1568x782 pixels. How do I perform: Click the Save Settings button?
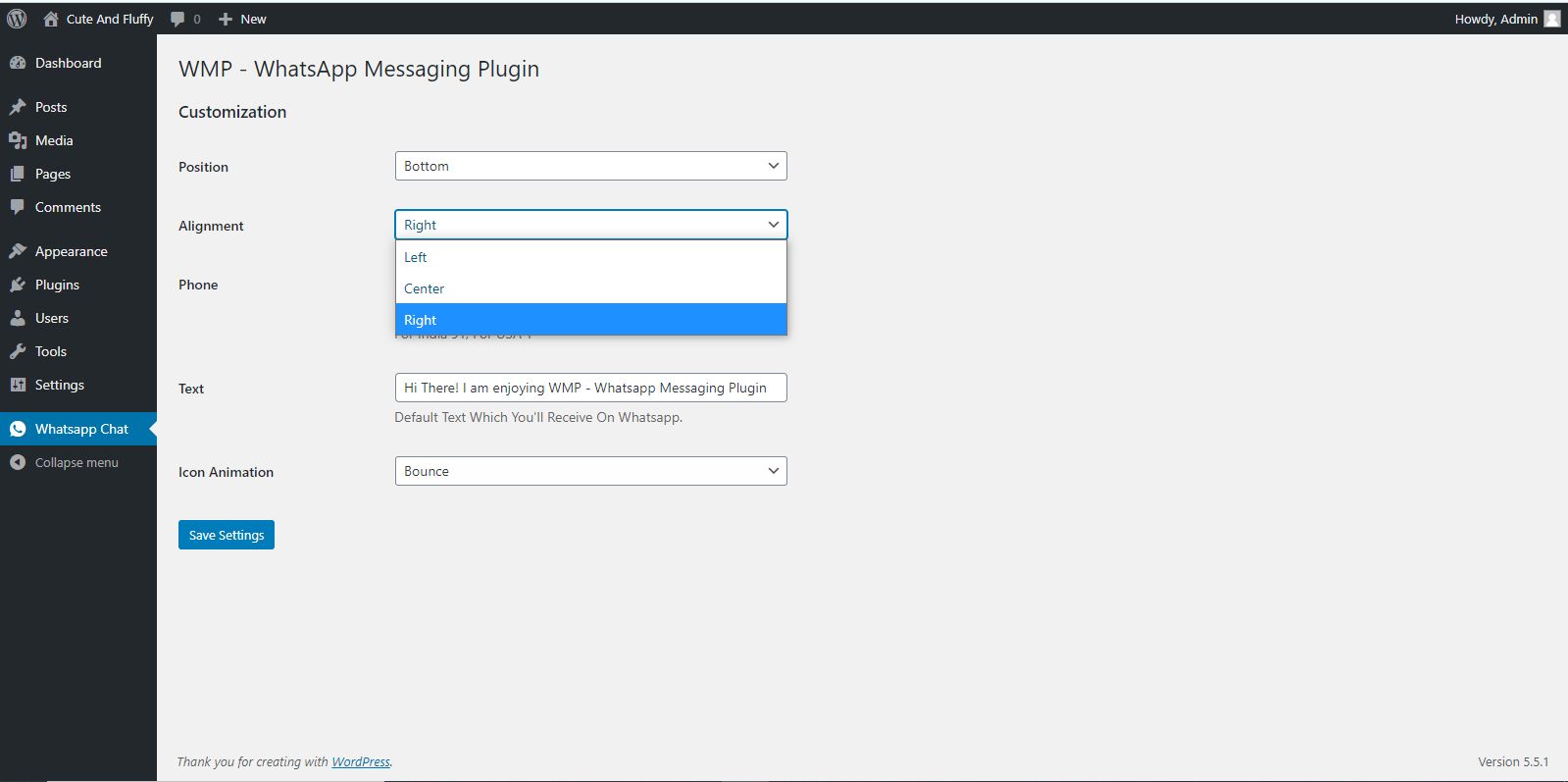coord(227,535)
